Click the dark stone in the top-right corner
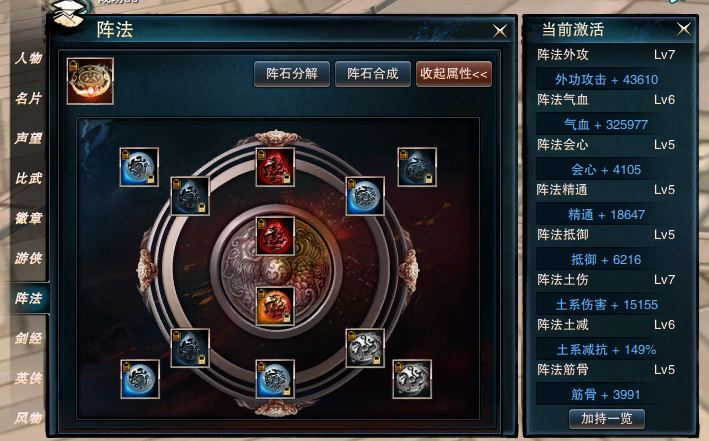Screen dimensions: 709x441 (x=417, y=167)
